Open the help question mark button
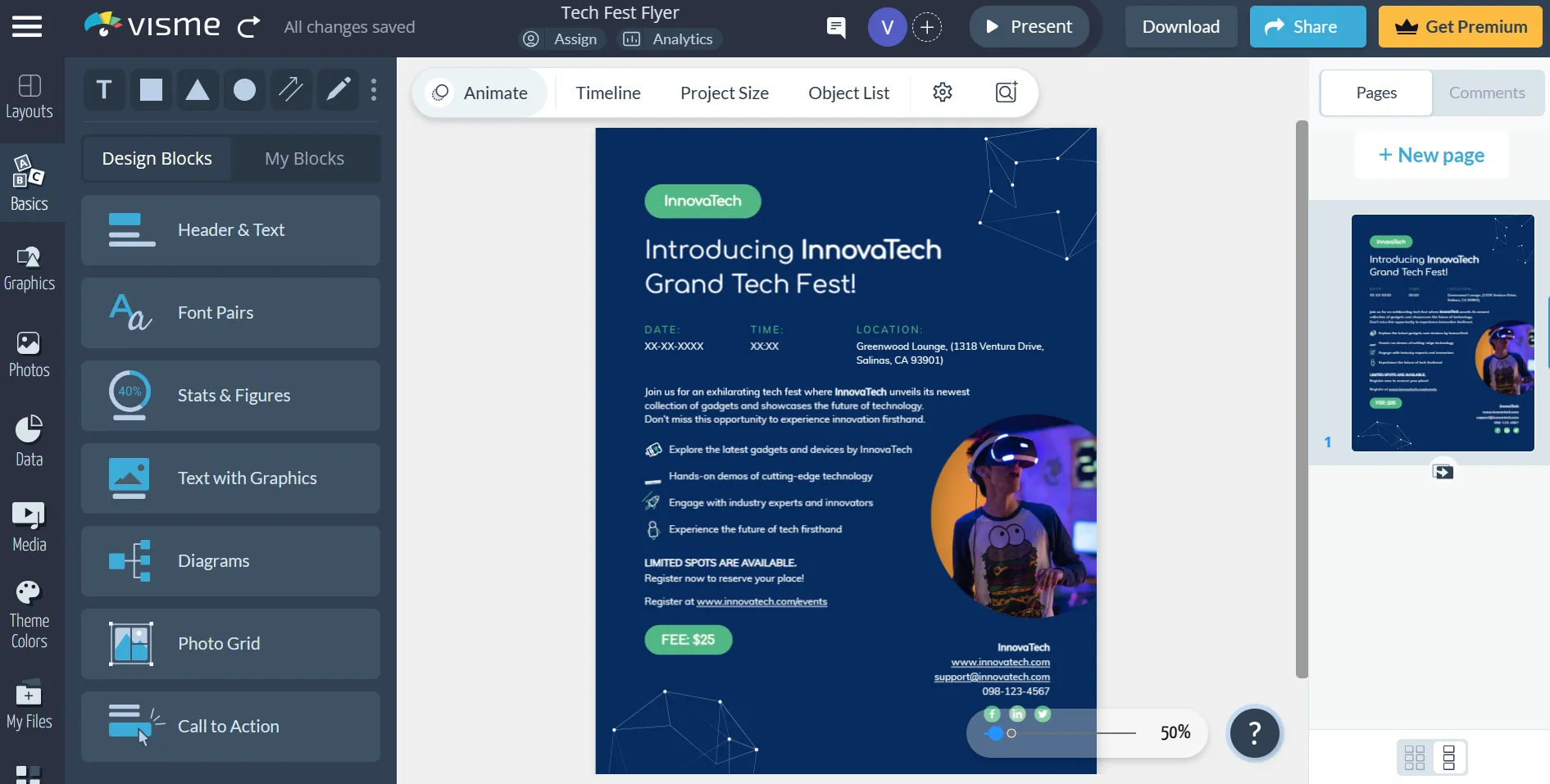 1254,733
